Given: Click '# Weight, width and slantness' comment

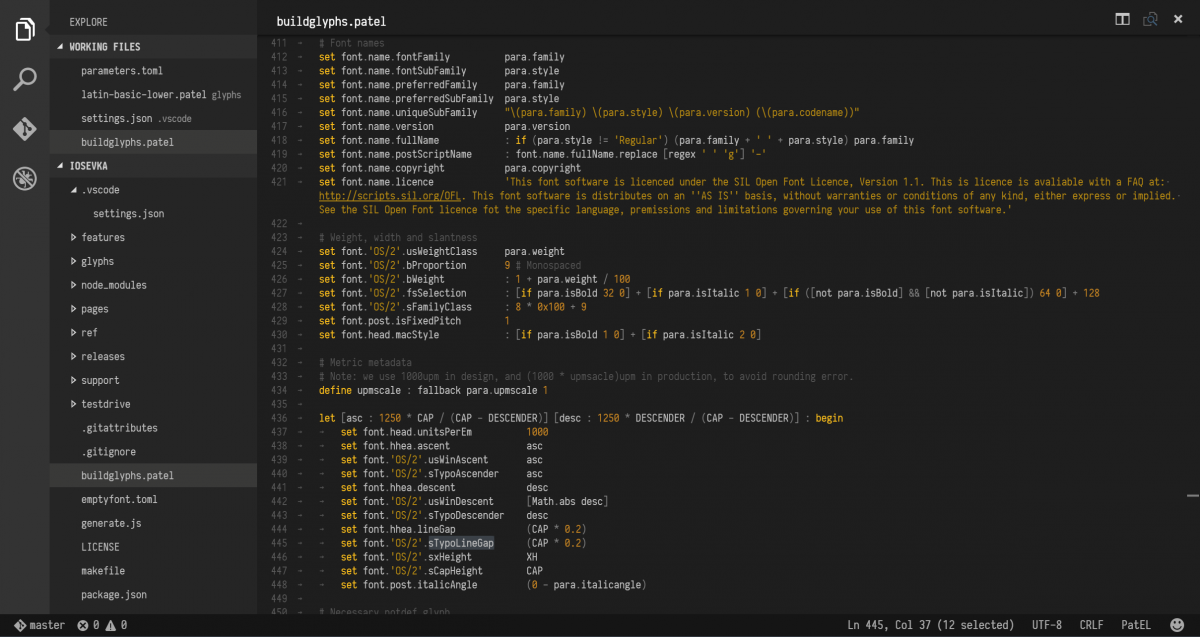Looking at the screenshot, I should pos(398,237).
